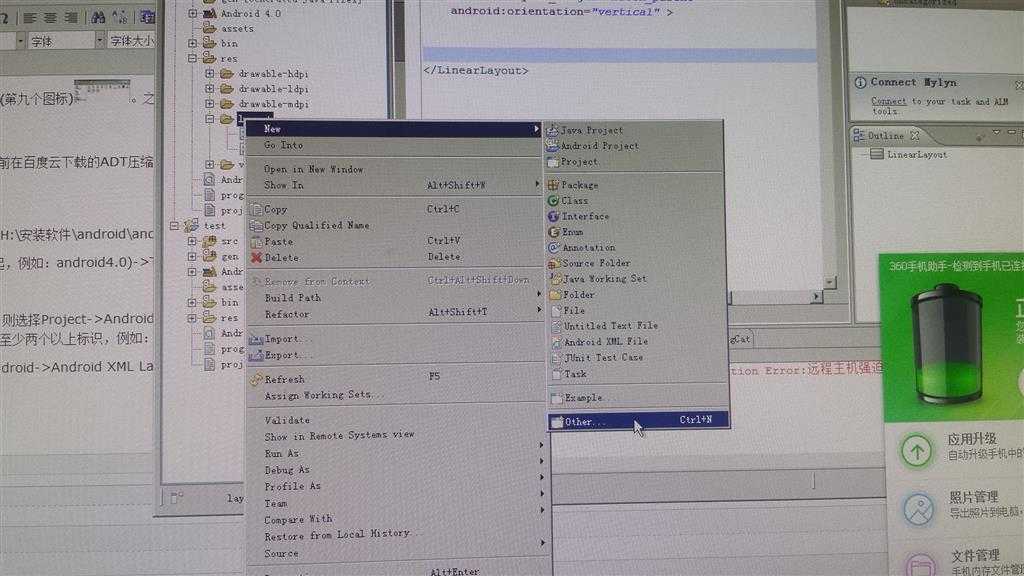Create a new Annotation from the submenu

click(x=635, y=248)
